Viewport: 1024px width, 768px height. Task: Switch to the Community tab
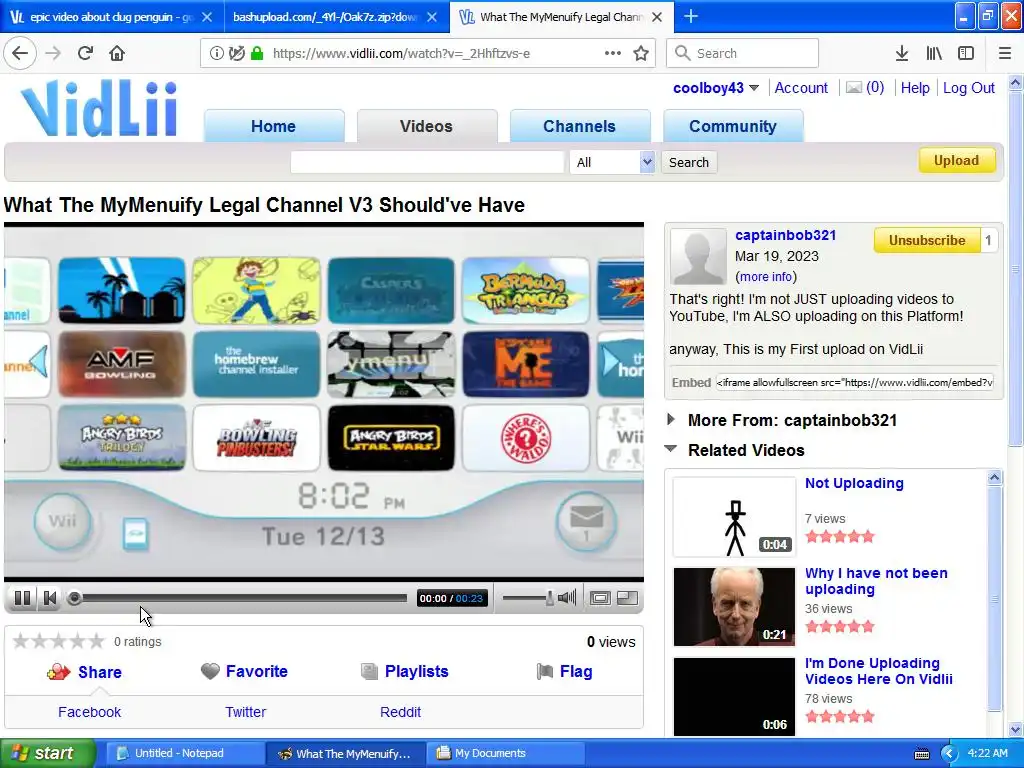coord(733,126)
